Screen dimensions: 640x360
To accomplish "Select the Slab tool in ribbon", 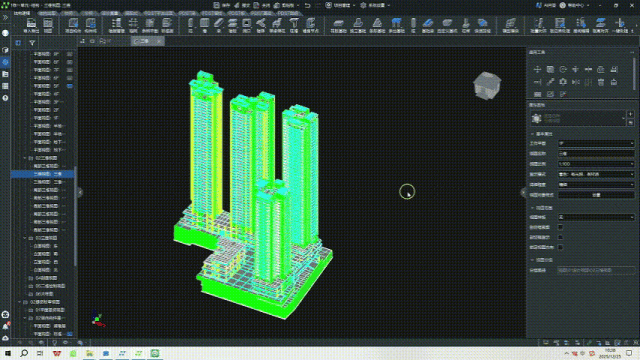I will [x=232, y=25].
